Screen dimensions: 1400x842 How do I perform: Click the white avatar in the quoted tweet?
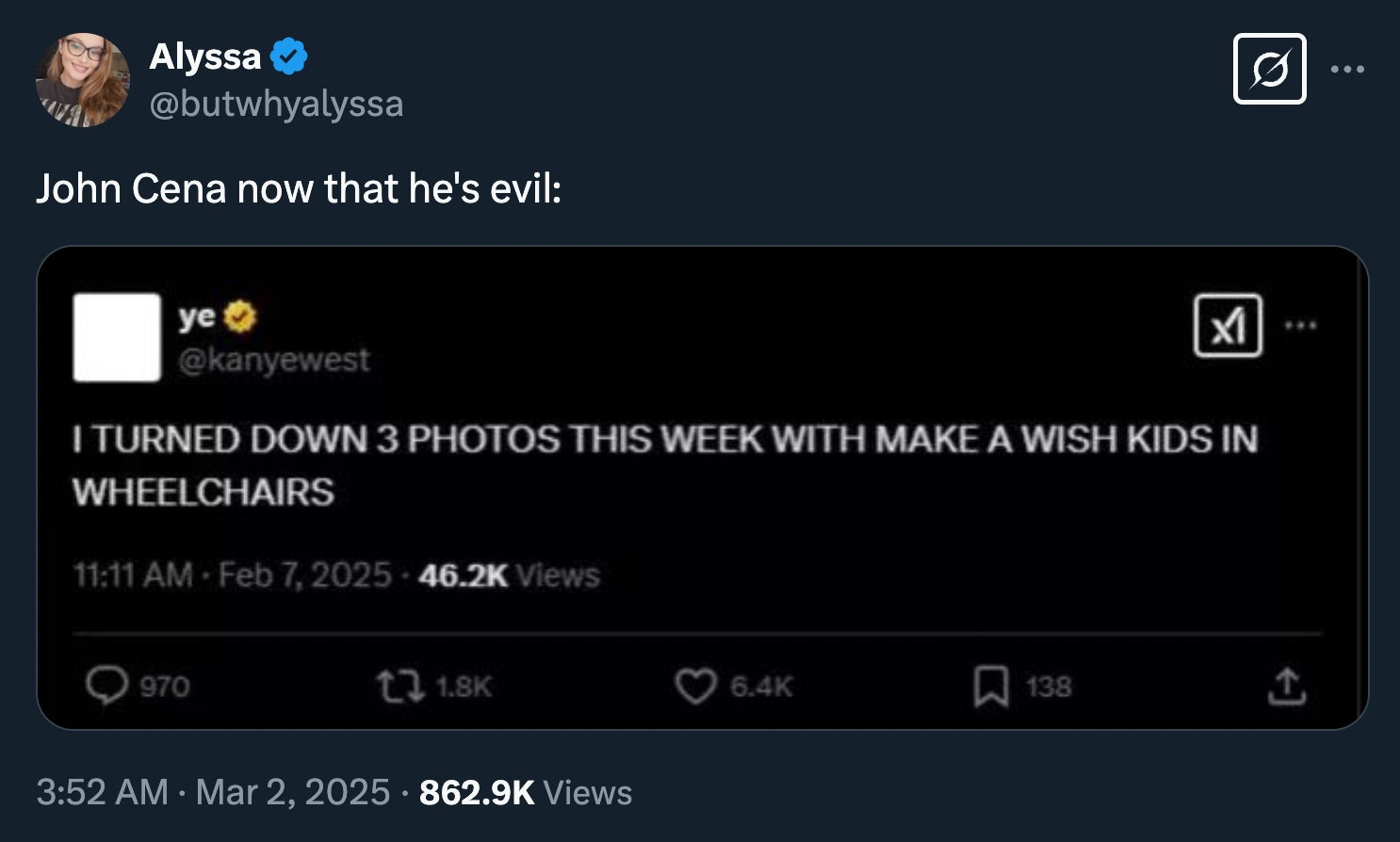point(117,337)
